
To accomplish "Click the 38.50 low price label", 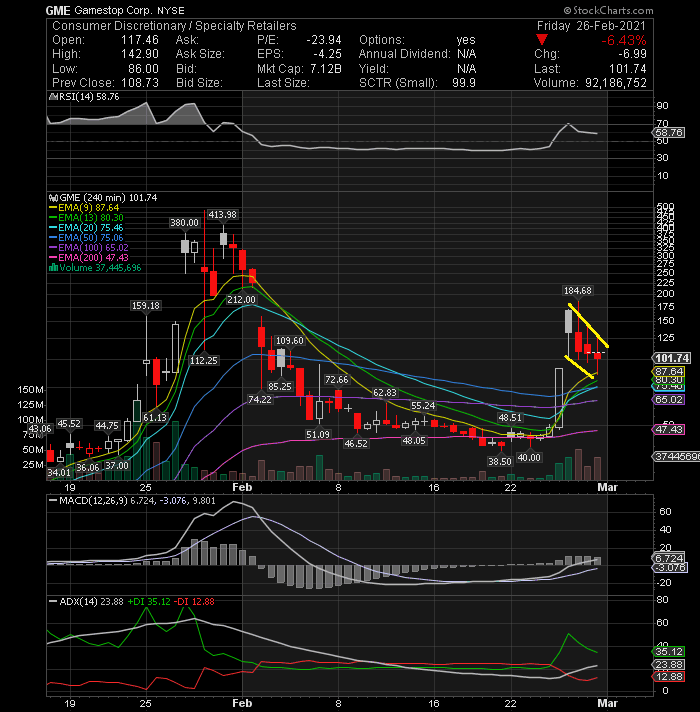I will [500, 461].
